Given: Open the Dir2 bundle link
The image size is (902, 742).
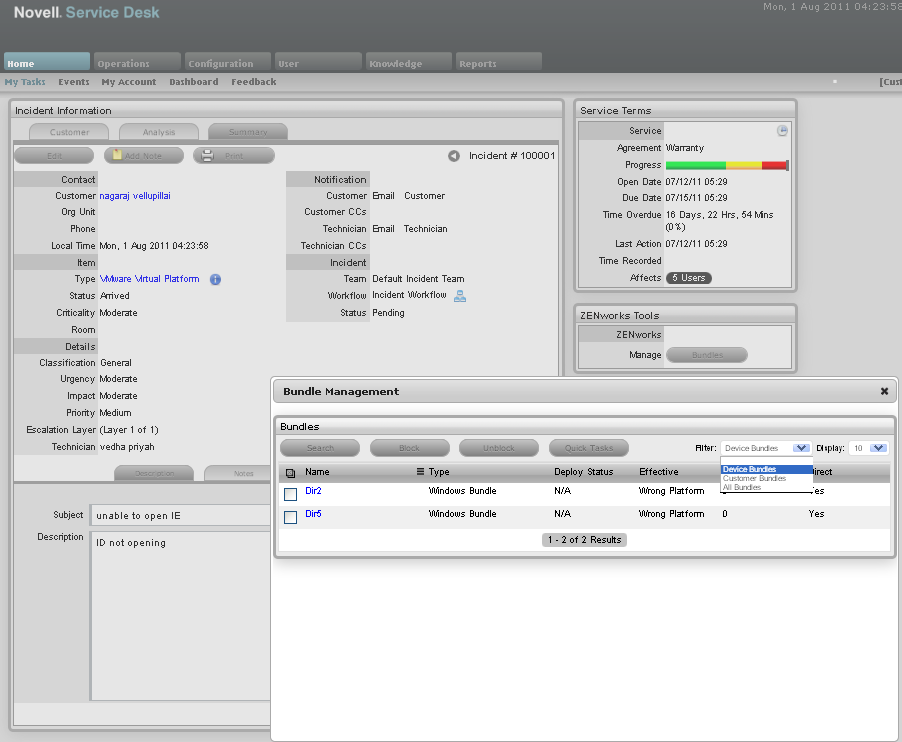Looking at the screenshot, I should click(313, 491).
